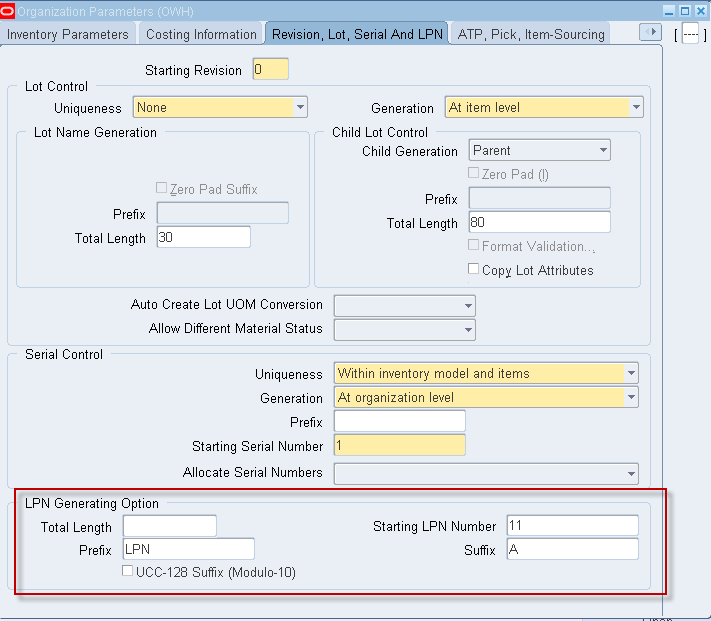Click the Child Lot Control heading
The width and height of the screenshot is (711, 621).
point(380,132)
